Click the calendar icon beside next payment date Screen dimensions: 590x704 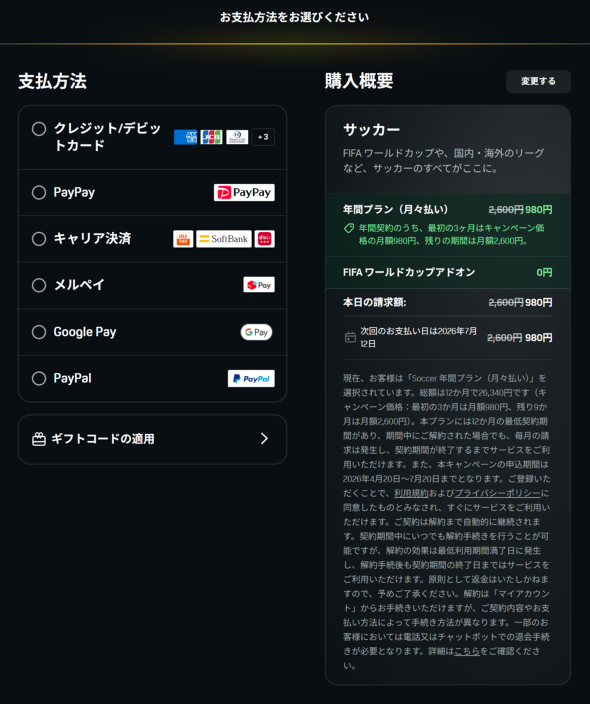[x=350, y=337]
